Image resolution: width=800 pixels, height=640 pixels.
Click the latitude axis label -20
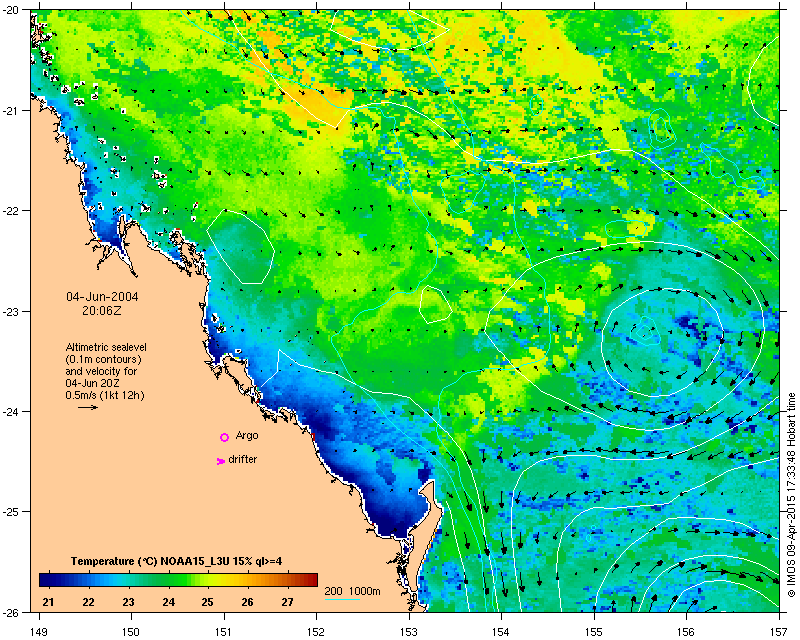tap(11, 10)
